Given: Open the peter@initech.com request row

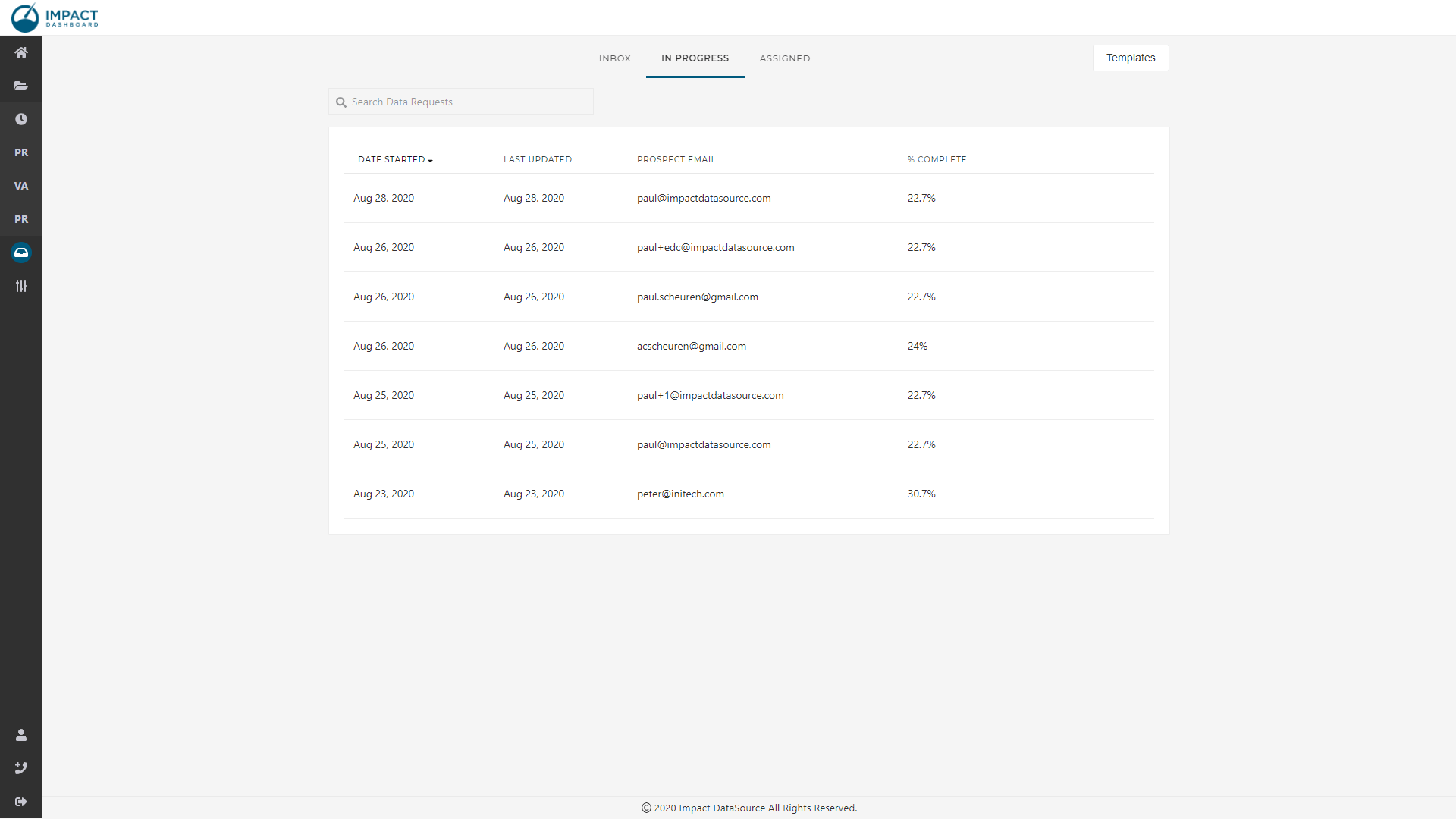Looking at the screenshot, I should pos(680,494).
